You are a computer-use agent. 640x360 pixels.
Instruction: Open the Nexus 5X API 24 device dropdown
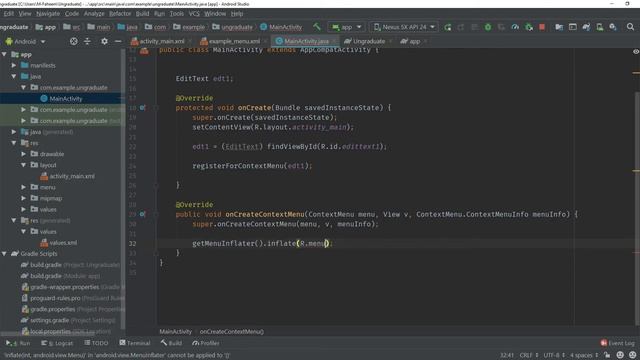pos(404,27)
